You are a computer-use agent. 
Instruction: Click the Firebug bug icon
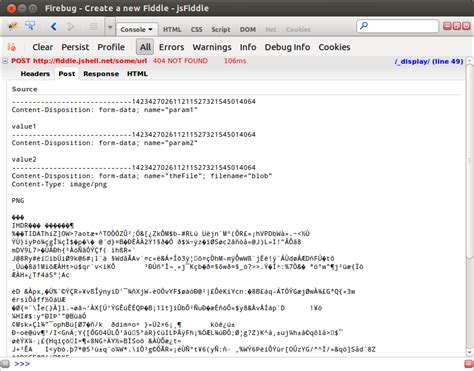pyautogui.click(x=13, y=26)
